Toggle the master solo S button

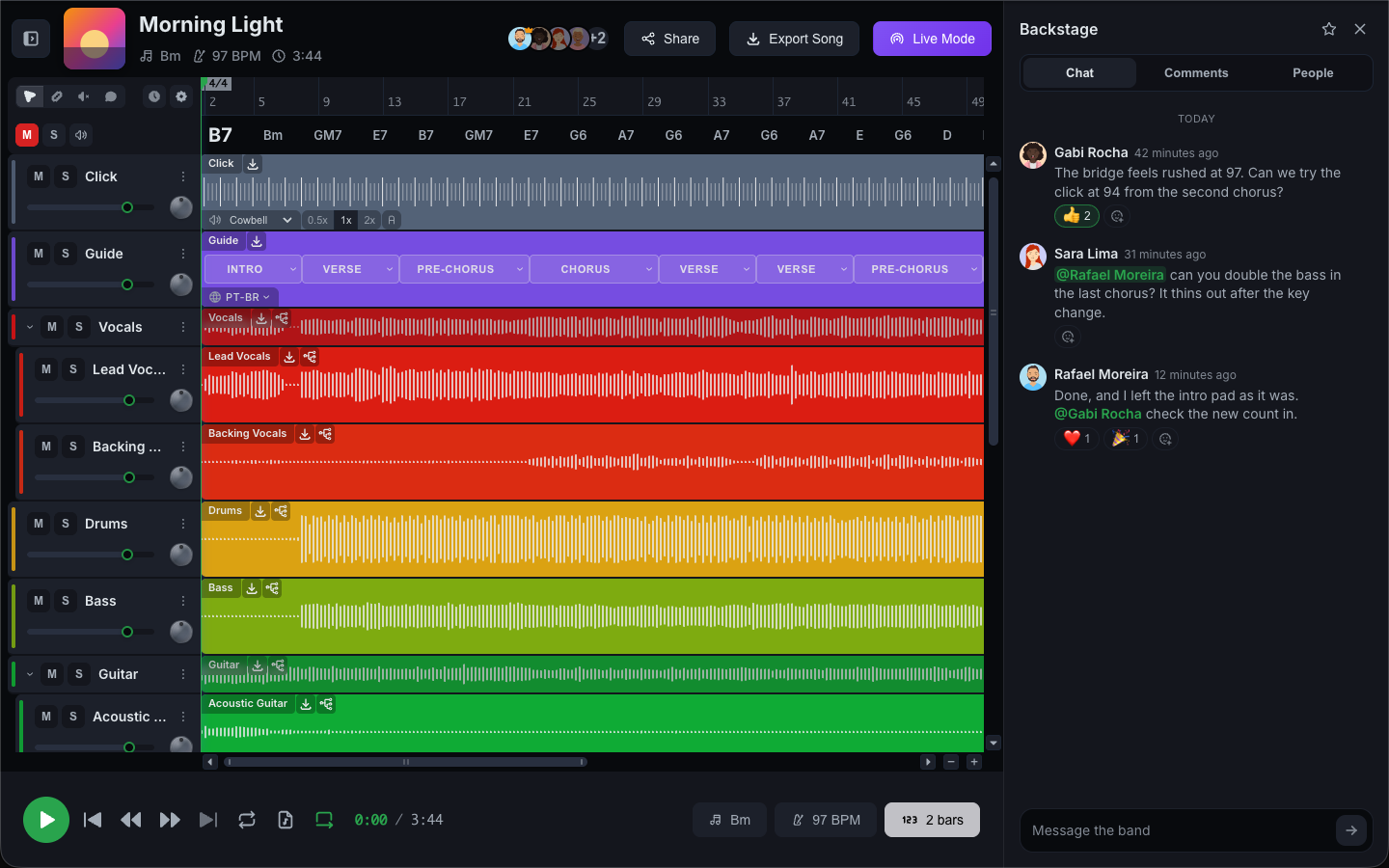coord(54,135)
